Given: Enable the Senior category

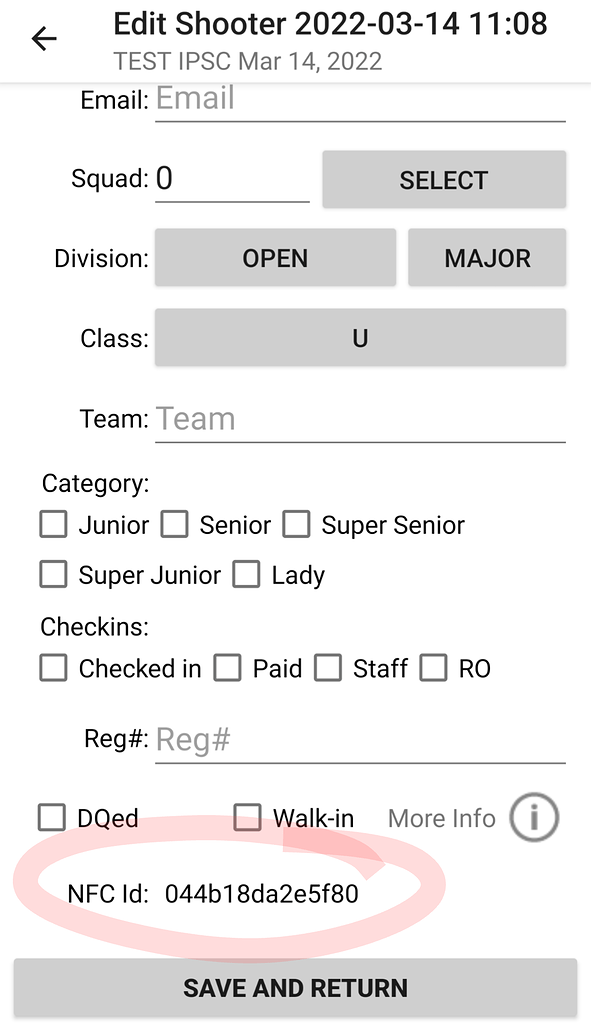Looking at the screenshot, I should point(174,524).
